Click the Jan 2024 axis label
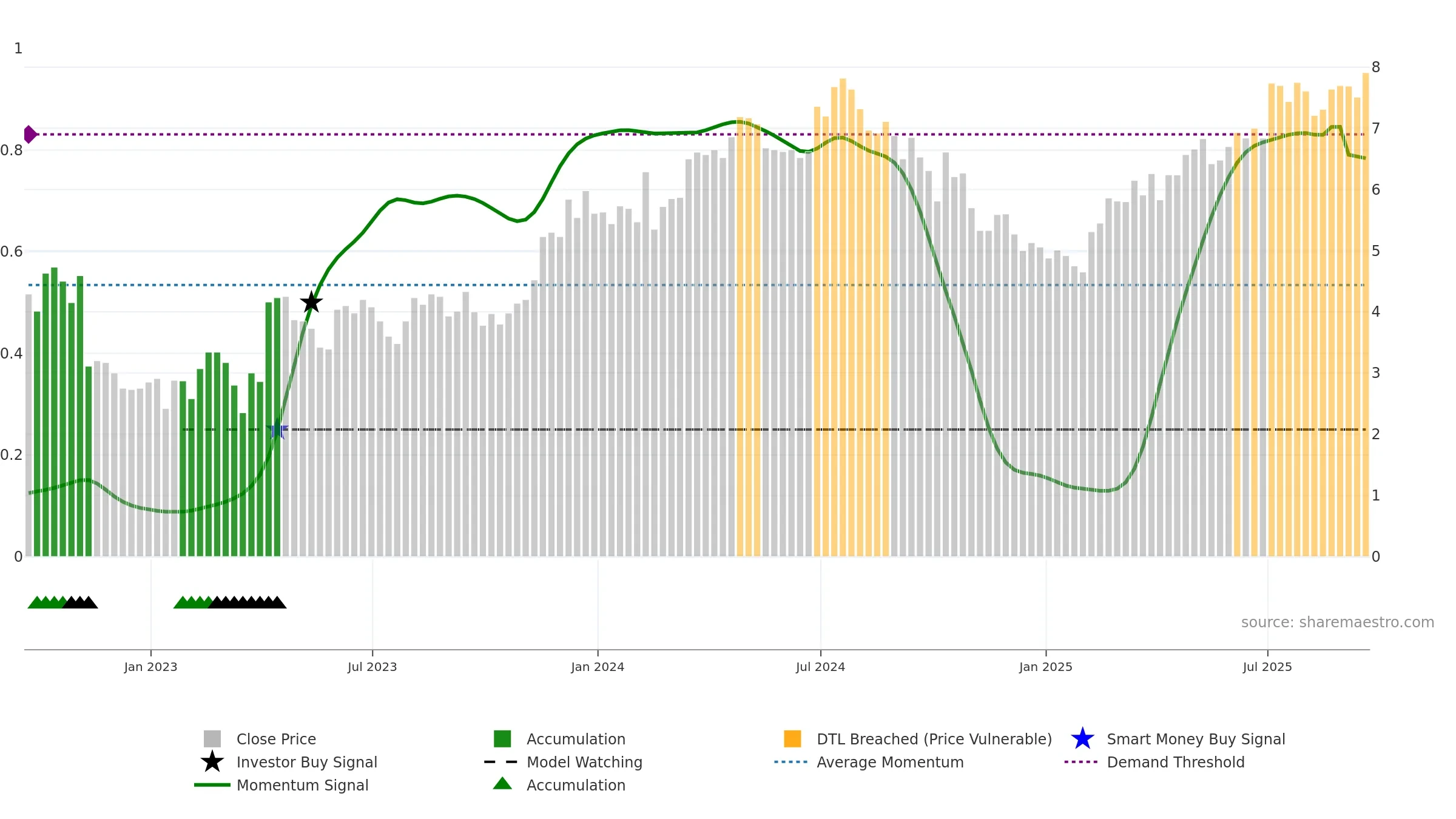The width and height of the screenshot is (1456, 819). point(598,667)
